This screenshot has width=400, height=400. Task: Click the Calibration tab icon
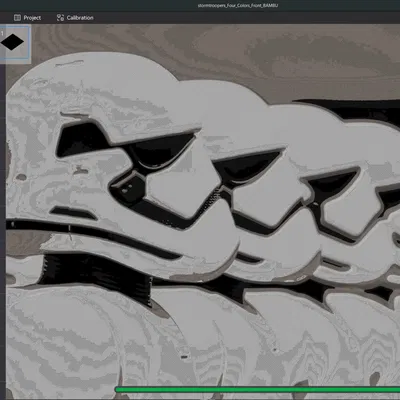coord(60,18)
